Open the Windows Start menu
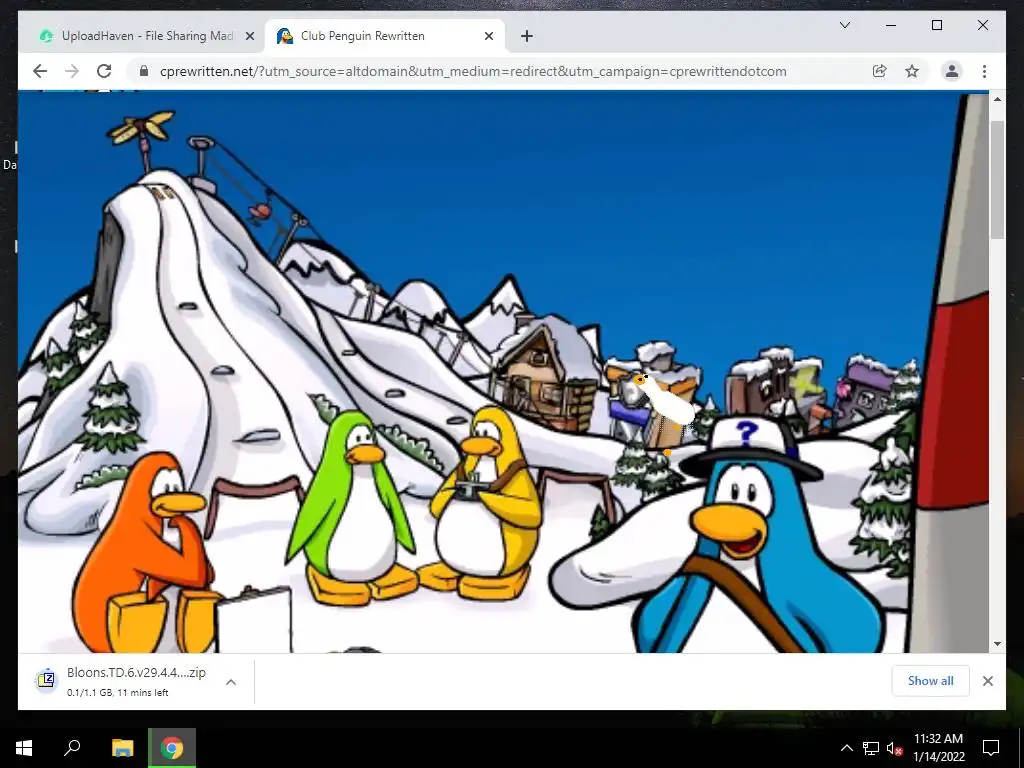Image resolution: width=1024 pixels, height=768 pixels. point(24,747)
